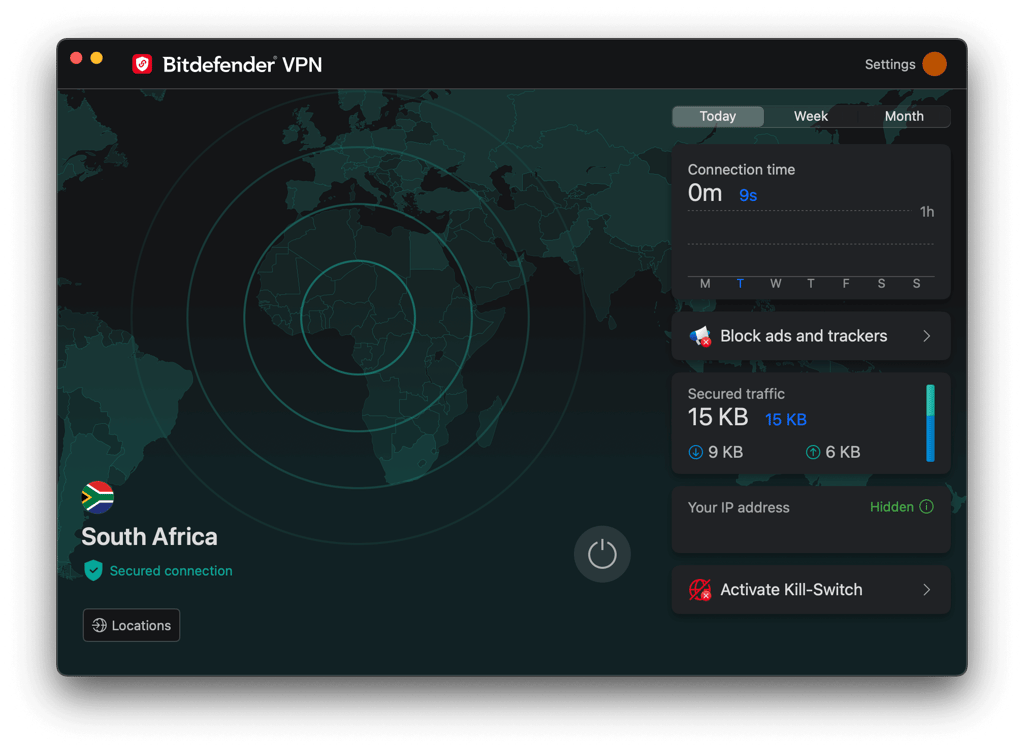
Task: Toggle the VPN power button
Action: point(601,554)
